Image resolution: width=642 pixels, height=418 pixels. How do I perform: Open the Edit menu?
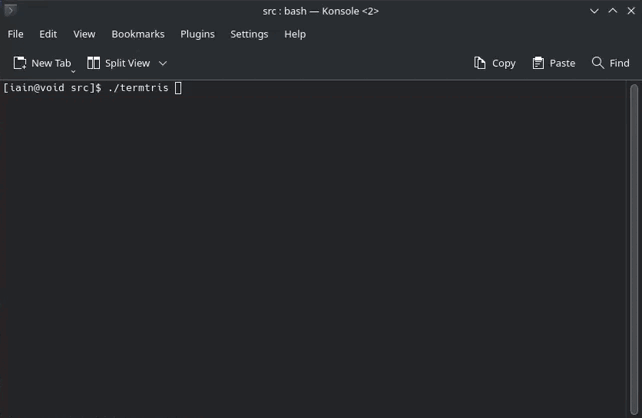[48, 34]
